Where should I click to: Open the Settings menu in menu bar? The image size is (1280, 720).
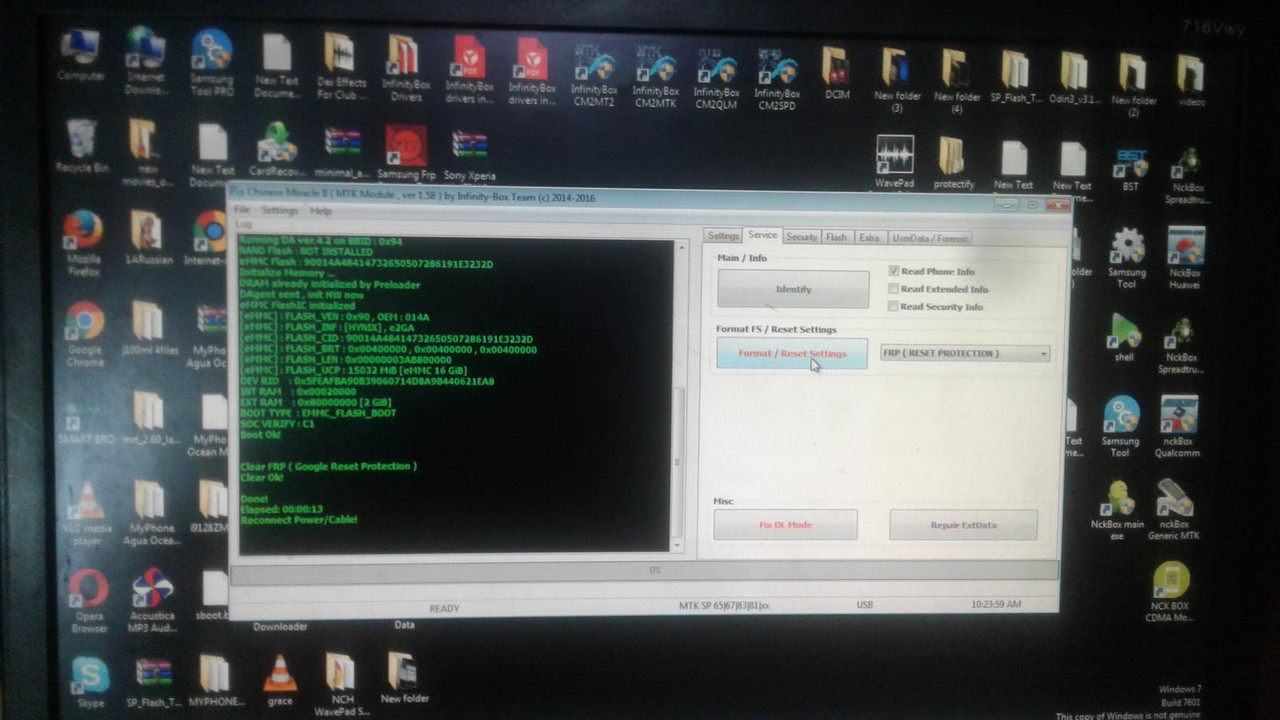(280, 211)
